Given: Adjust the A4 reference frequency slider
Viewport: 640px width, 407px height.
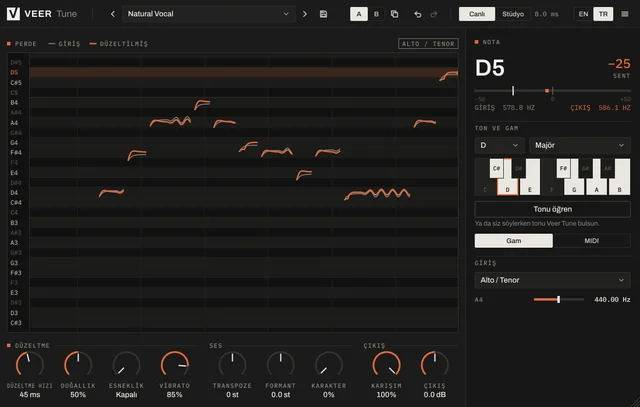Looking at the screenshot, I should tap(558, 300).
